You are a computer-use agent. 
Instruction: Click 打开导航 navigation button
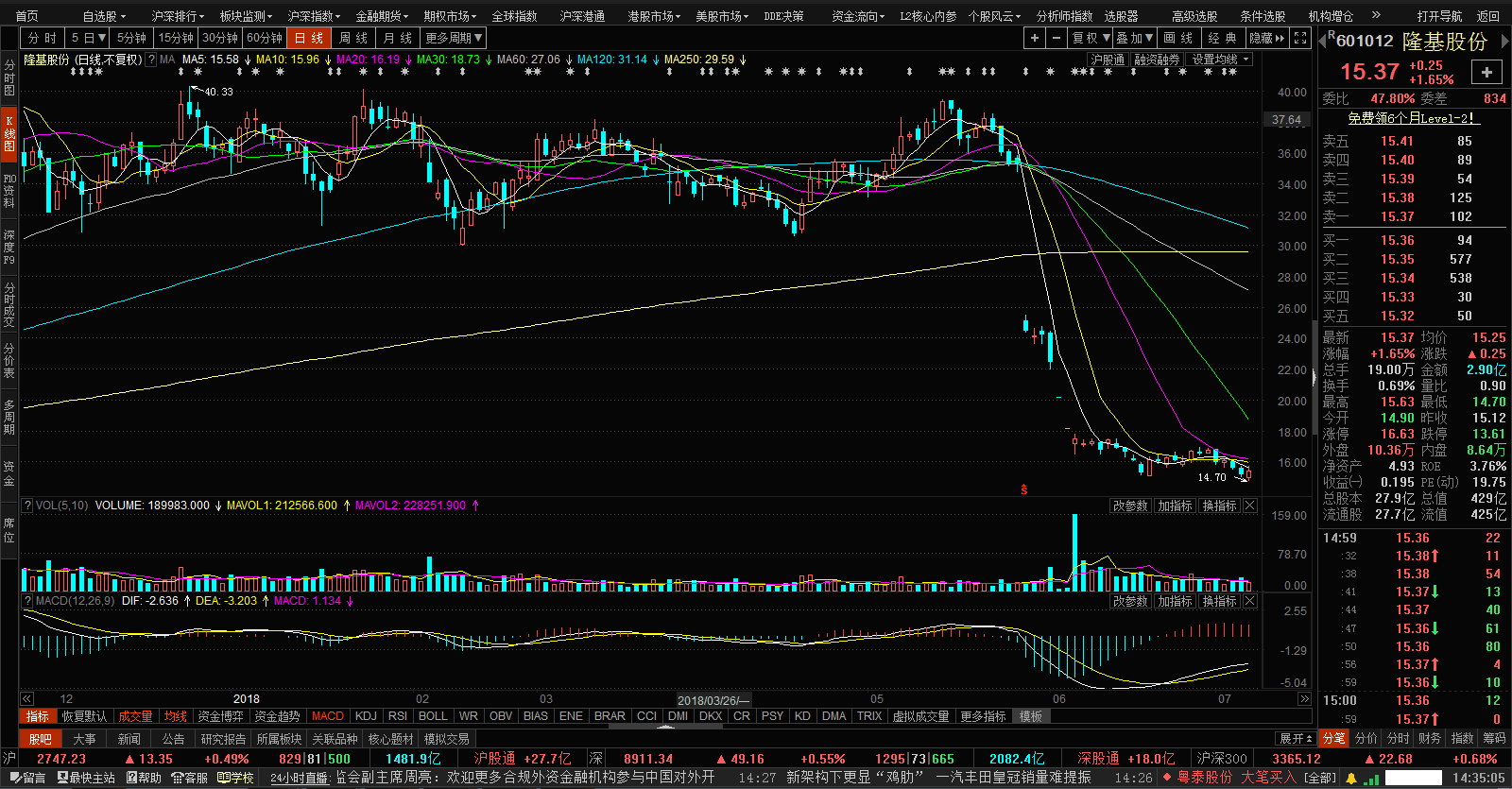pyautogui.click(x=1439, y=16)
